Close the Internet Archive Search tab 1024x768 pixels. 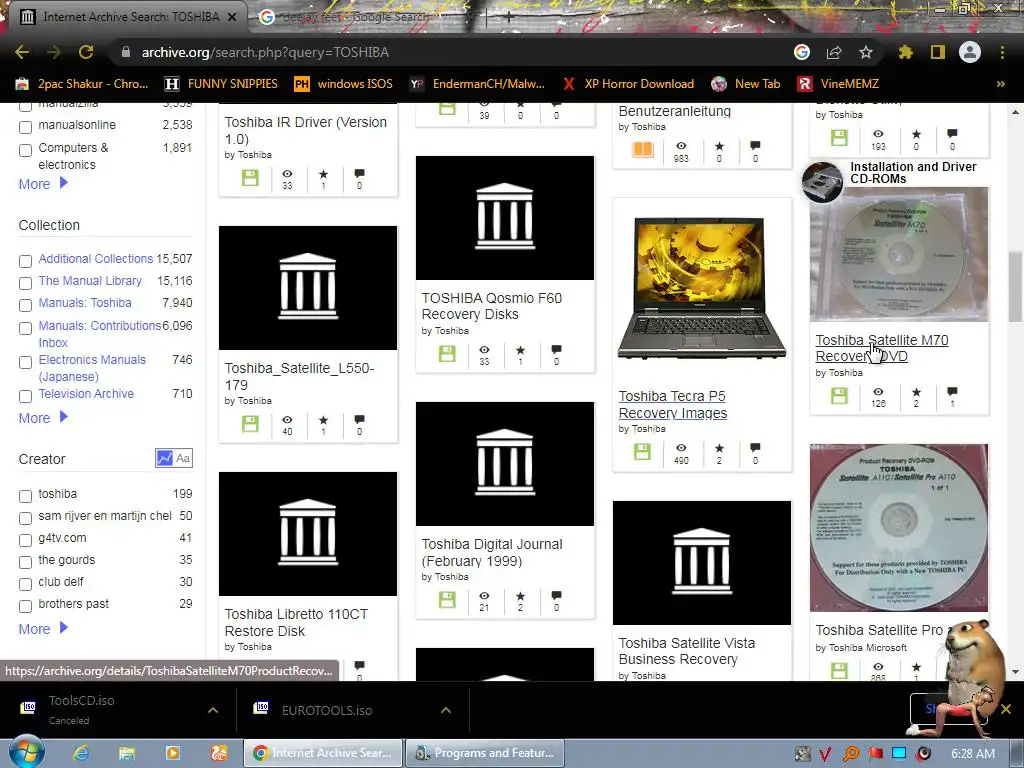232,17
